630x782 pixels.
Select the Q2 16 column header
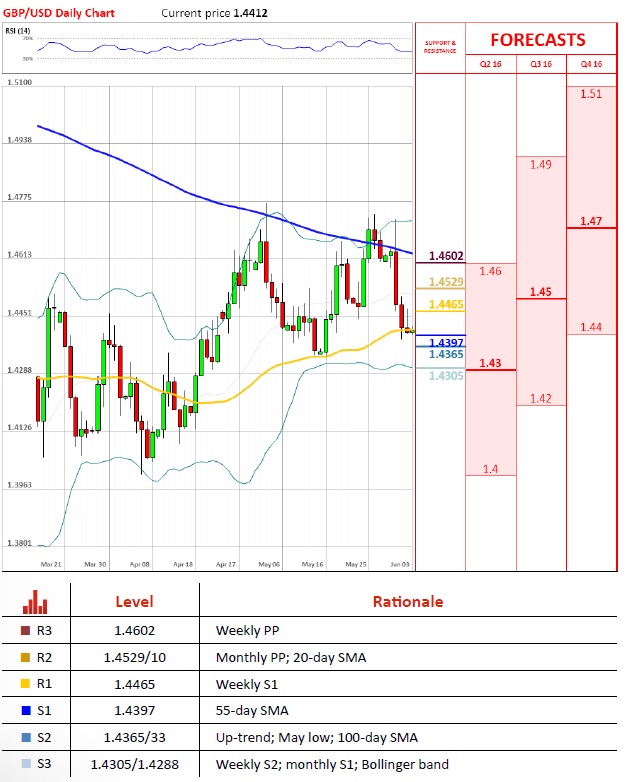491,64
